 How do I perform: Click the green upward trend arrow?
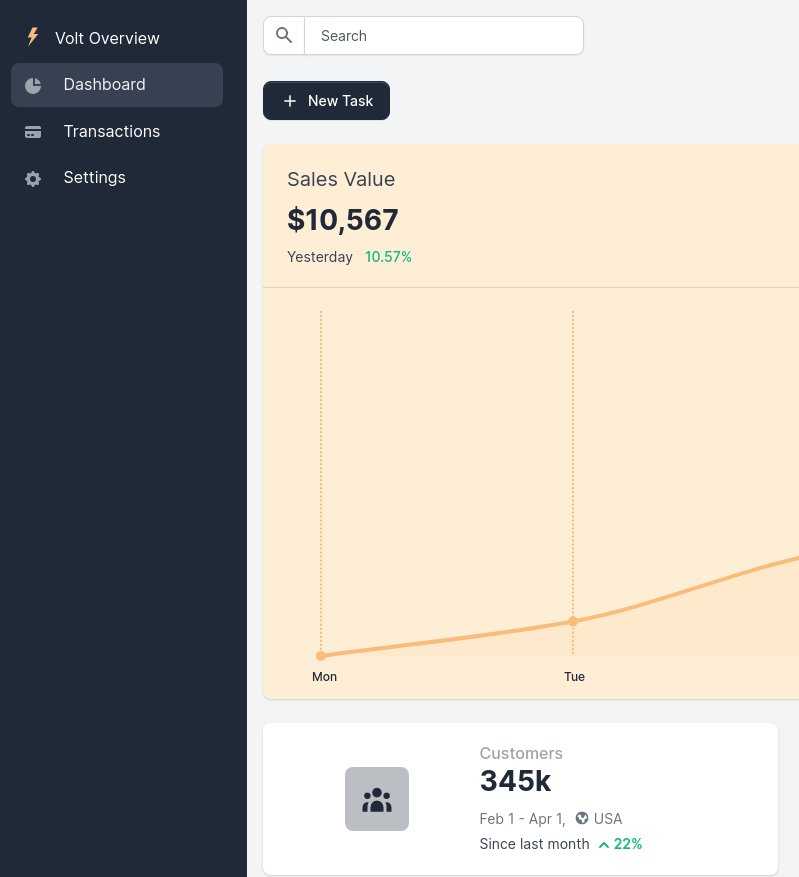604,845
